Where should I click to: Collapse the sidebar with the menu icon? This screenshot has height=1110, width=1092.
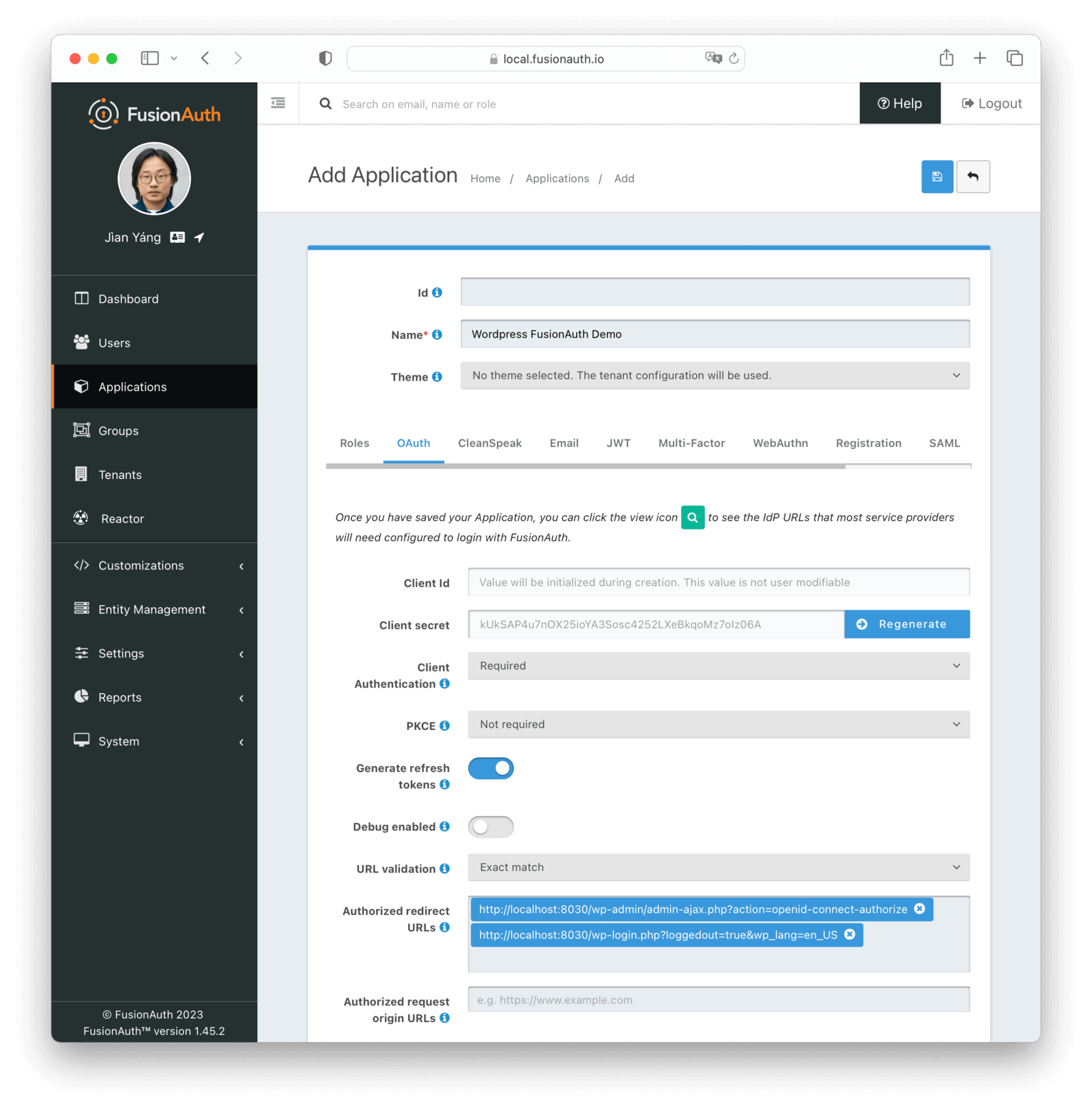[x=278, y=103]
